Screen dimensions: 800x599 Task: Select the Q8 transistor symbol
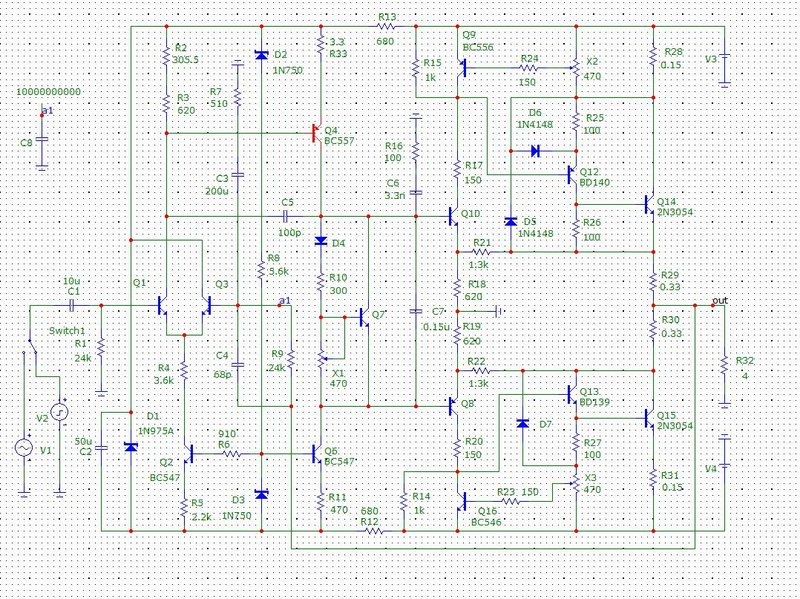[x=453, y=406]
